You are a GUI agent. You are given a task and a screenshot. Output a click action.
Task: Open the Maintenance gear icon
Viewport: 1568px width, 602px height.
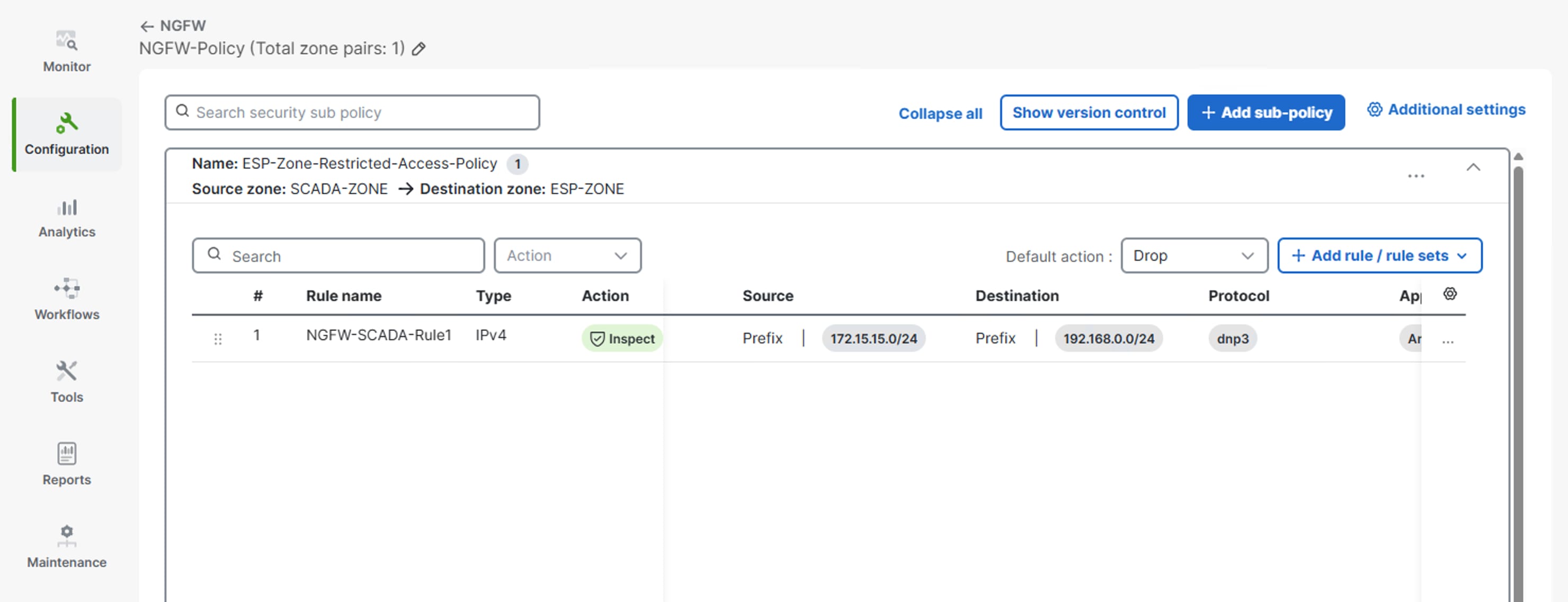click(67, 536)
